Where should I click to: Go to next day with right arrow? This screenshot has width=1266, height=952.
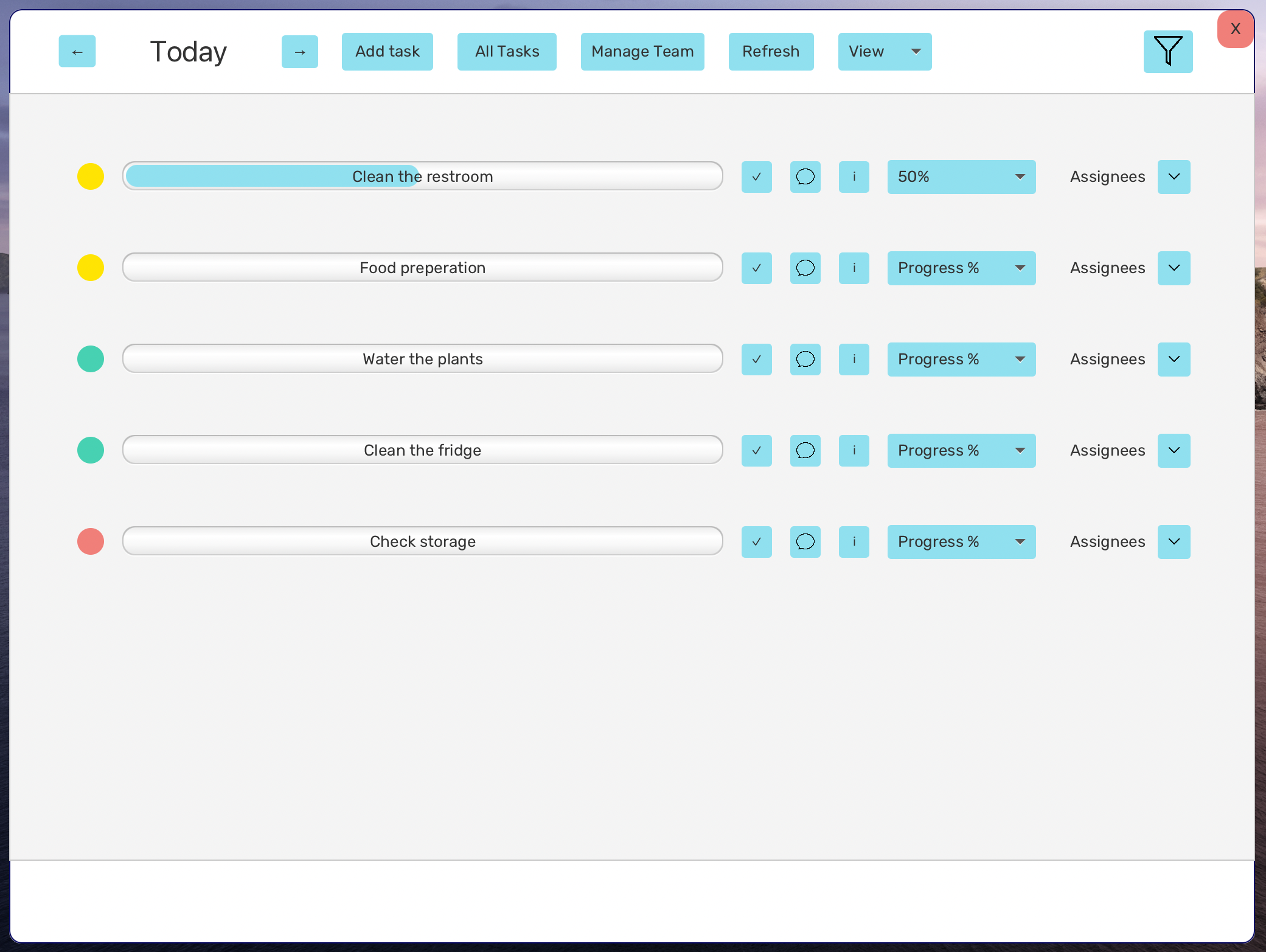tap(299, 52)
